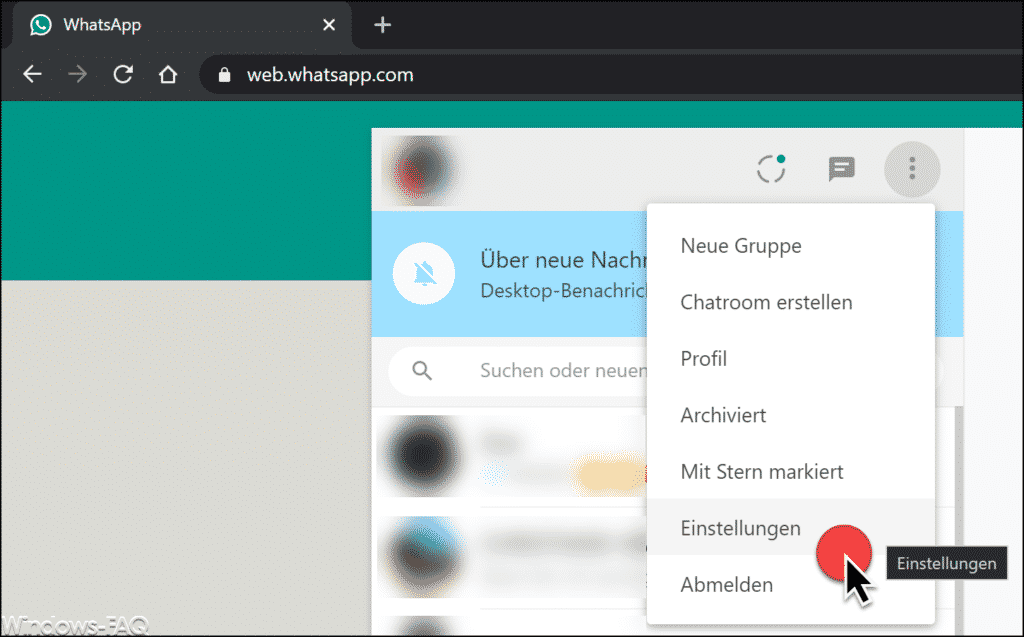Click the browser forward arrow
This screenshot has height=637, width=1024.
coord(77,74)
